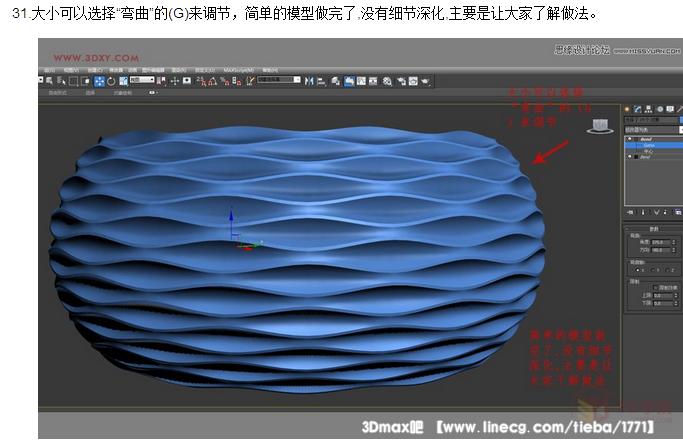This screenshot has width=683, height=444.
Task: Toggle bottom Bend modifier lightbulb
Action: [x=629, y=157]
